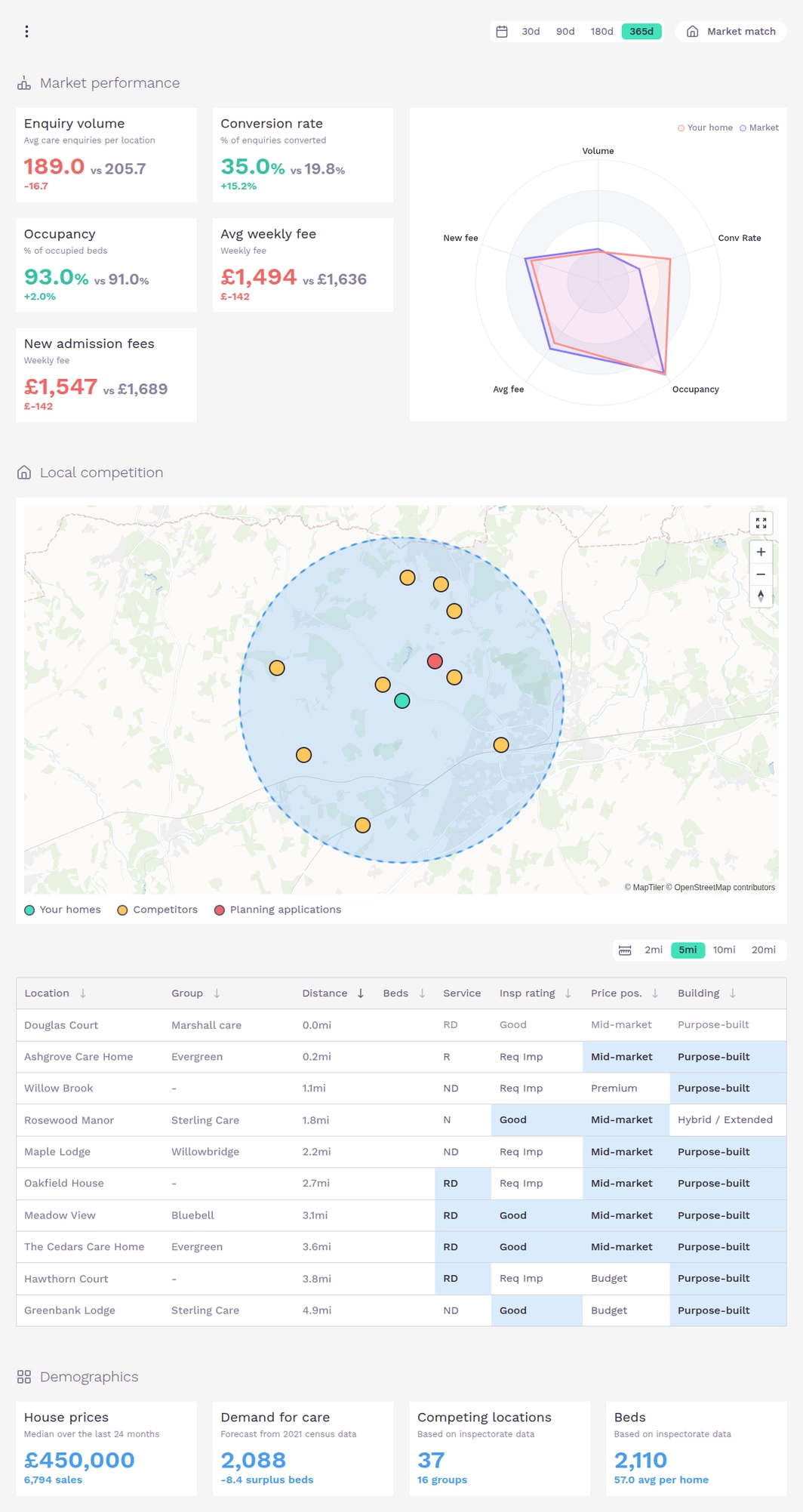Sort table by Building column
Image resolution: width=803 pixels, height=1512 pixels.
706,993
